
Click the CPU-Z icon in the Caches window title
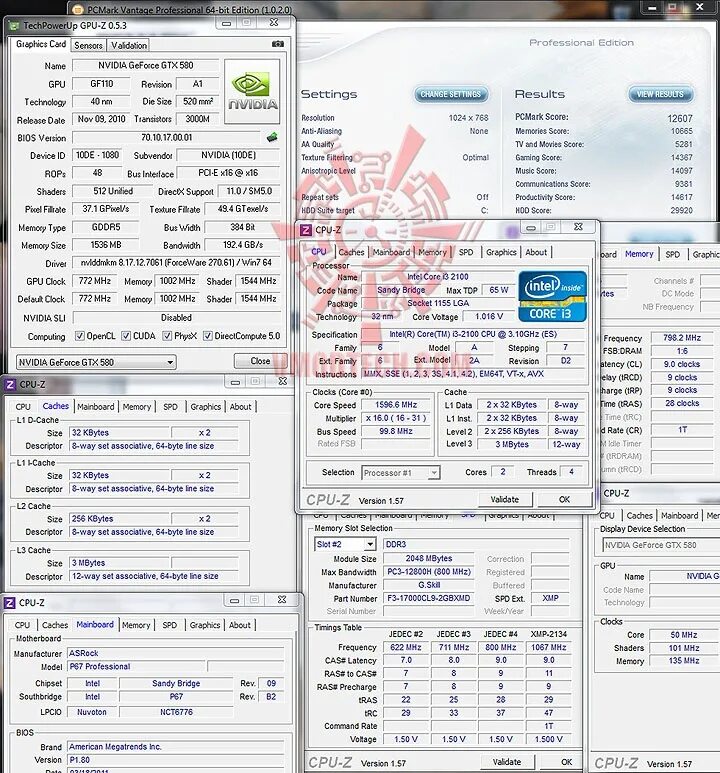click(9, 384)
